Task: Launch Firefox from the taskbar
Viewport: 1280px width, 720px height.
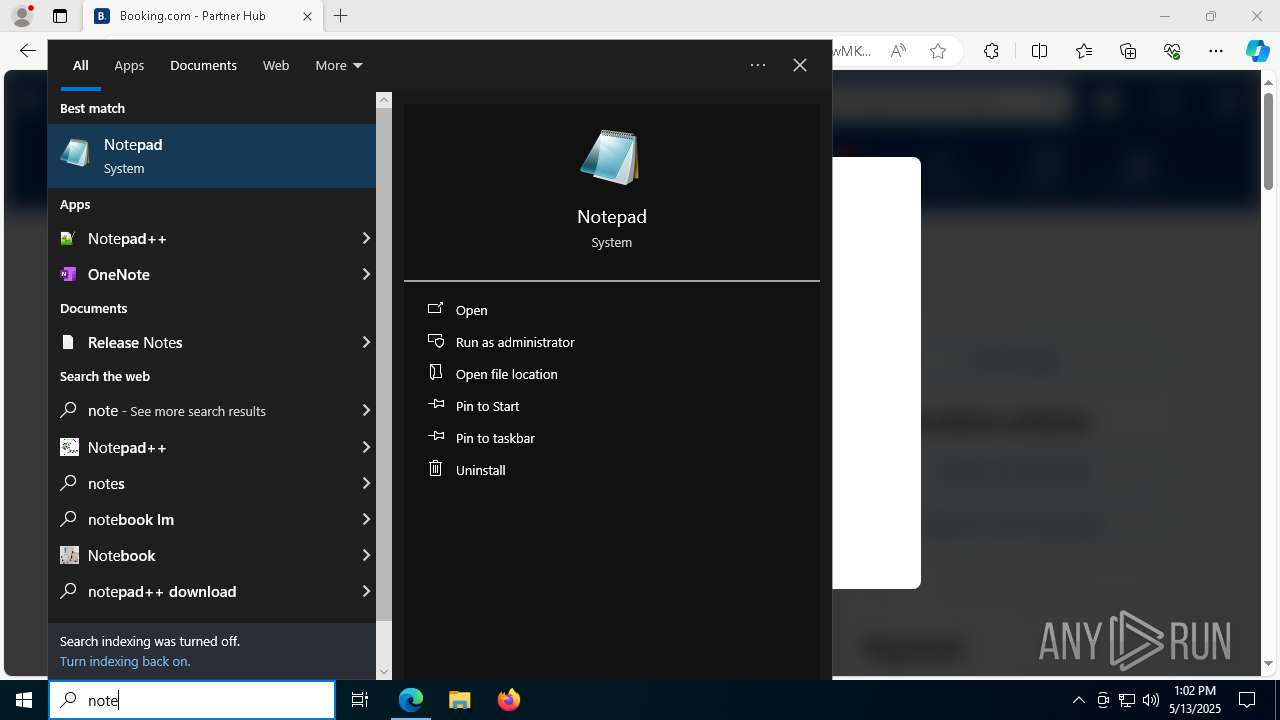Action: [508, 700]
